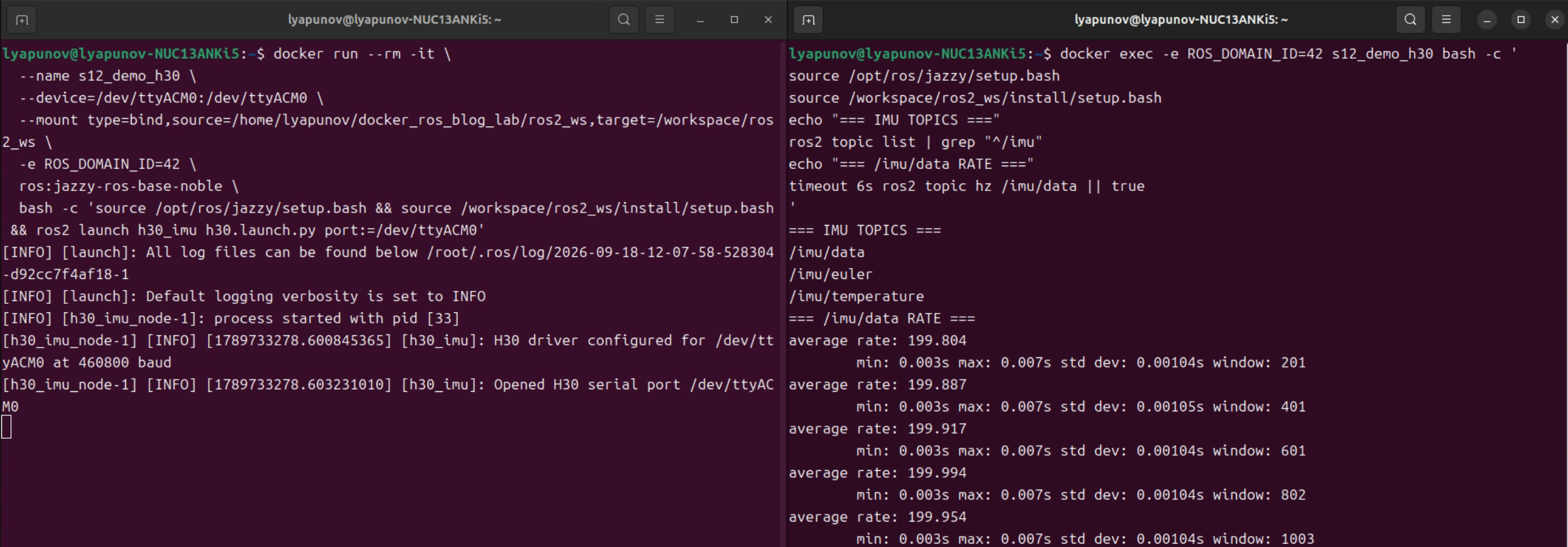The width and height of the screenshot is (1568, 547).
Task: Click the search icon in the left terminal
Action: (624, 20)
